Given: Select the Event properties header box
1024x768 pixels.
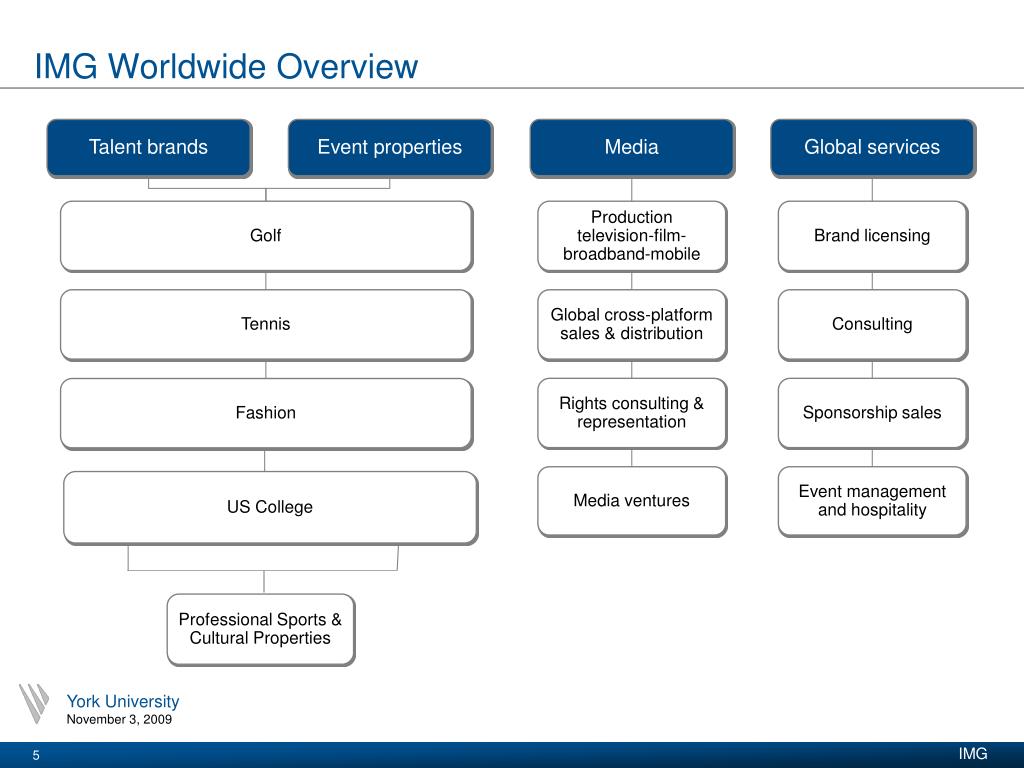Looking at the screenshot, I should coord(390,148).
